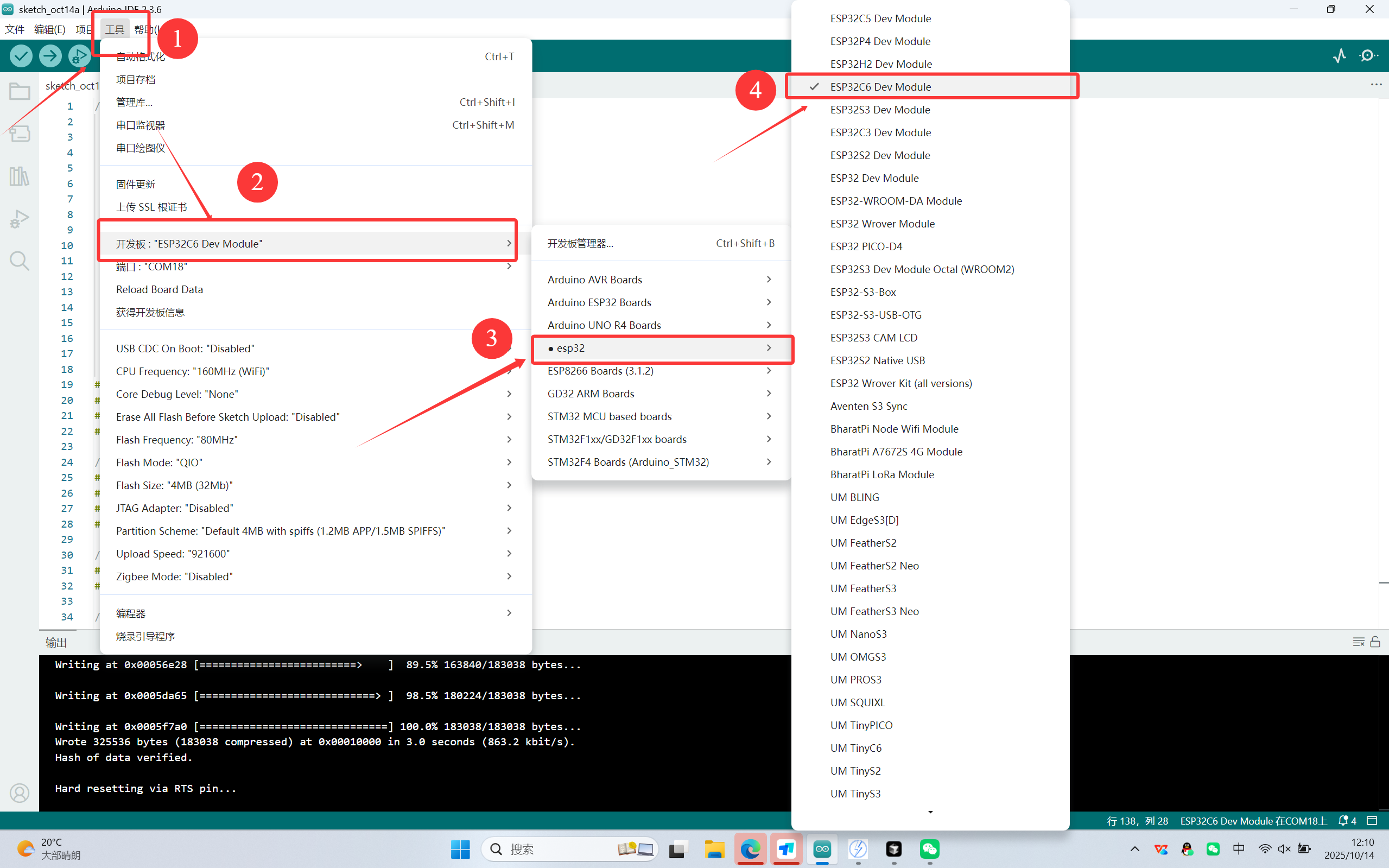Screen dimensions: 1389x868
Task: Click the Upload arrow toolbar button
Action: [50, 56]
